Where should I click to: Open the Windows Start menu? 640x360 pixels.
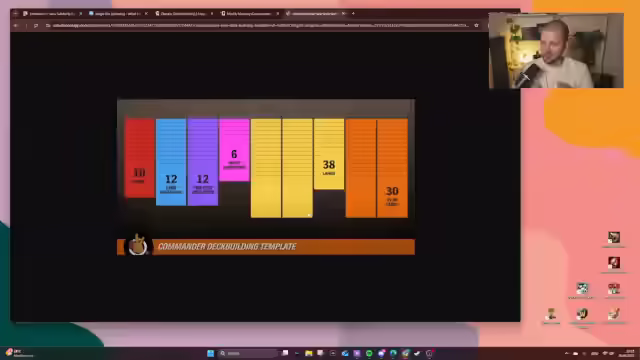(211, 353)
